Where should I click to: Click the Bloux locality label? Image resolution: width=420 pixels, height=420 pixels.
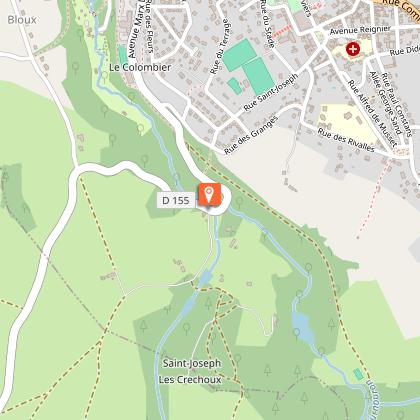(22, 20)
